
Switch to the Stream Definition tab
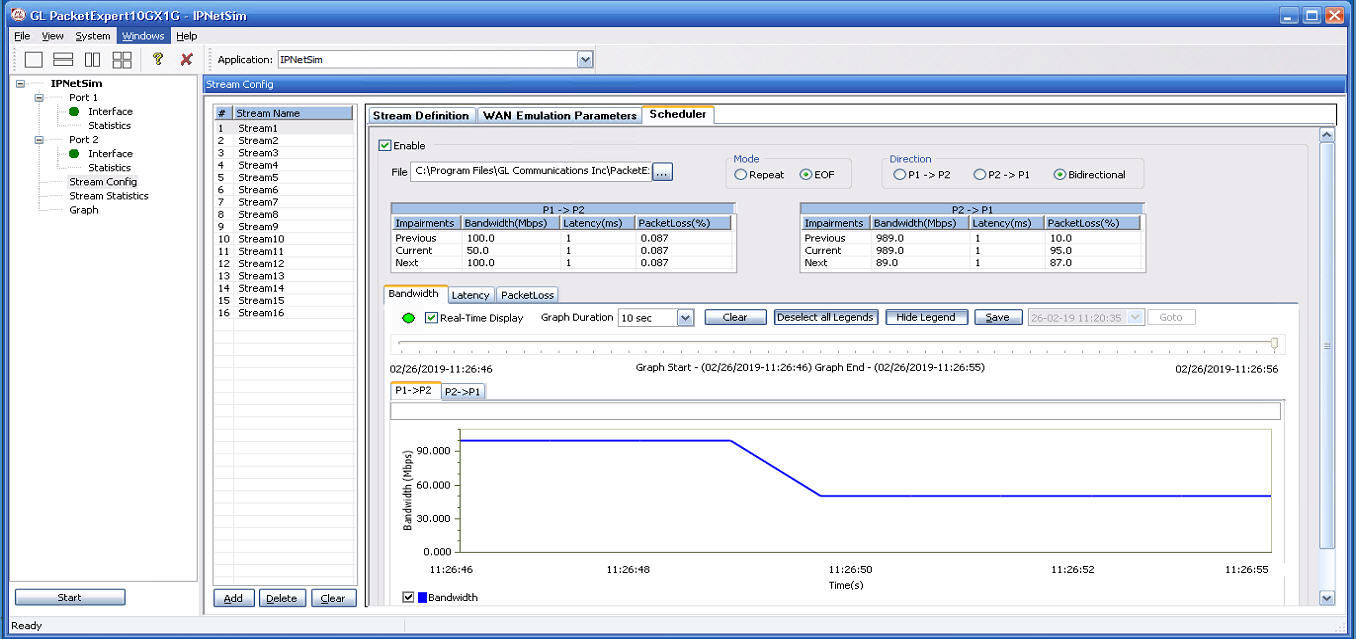click(420, 116)
